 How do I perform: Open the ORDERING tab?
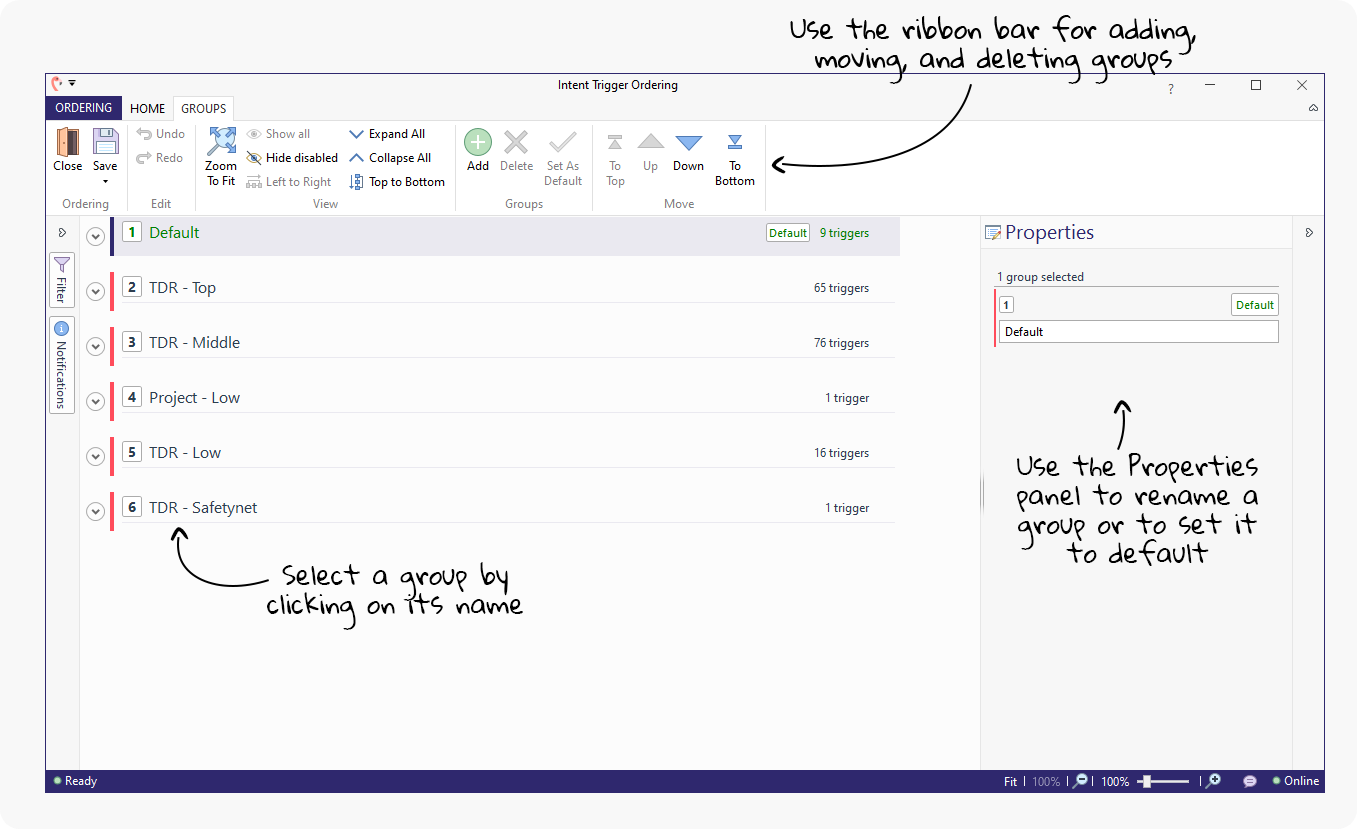pyautogui.click(x=84, y=108)
